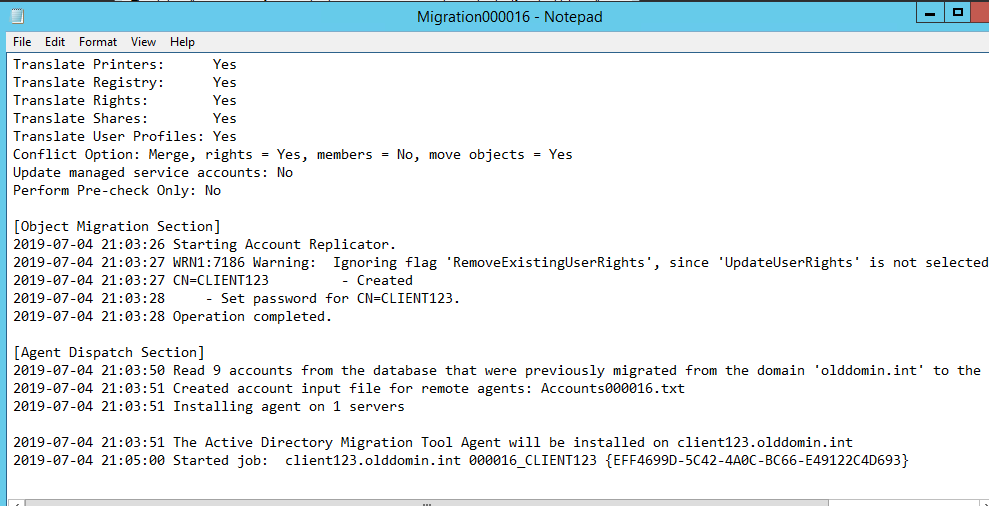
Task: Click the Migration000016 - Notepad title bar
Action: pos(509,17)
